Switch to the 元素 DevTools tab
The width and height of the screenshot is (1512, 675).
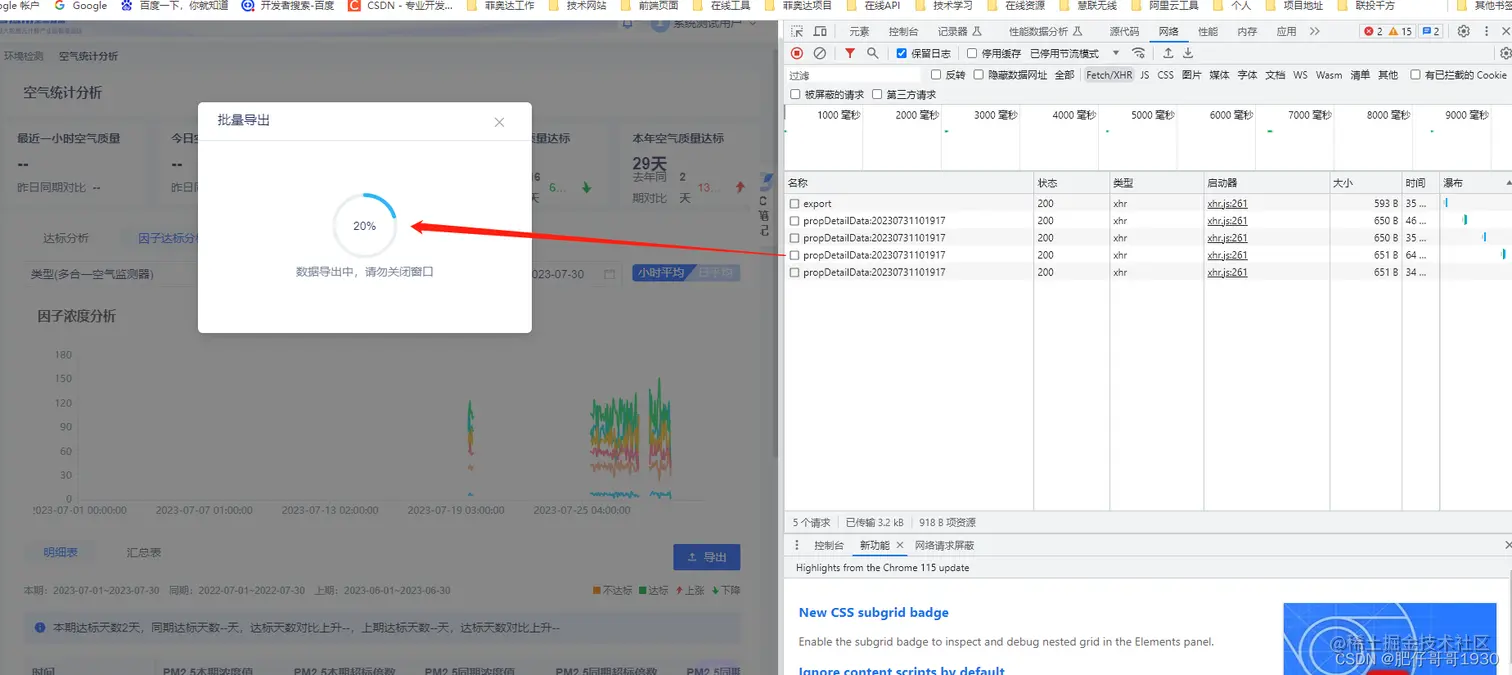pyautogui.click(x=859, y=32)
